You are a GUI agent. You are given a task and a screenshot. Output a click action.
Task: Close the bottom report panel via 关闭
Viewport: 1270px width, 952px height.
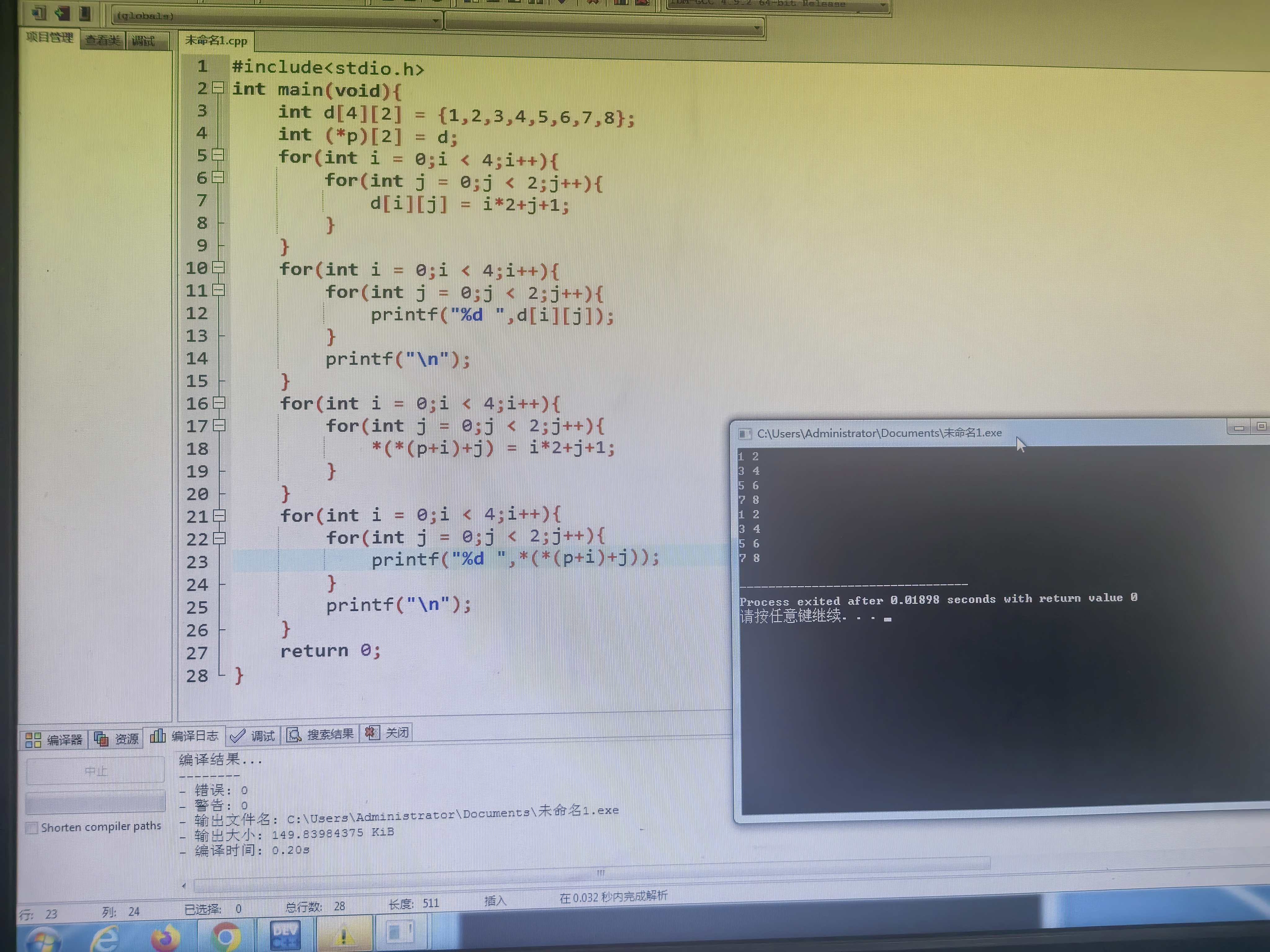[386, 732]
